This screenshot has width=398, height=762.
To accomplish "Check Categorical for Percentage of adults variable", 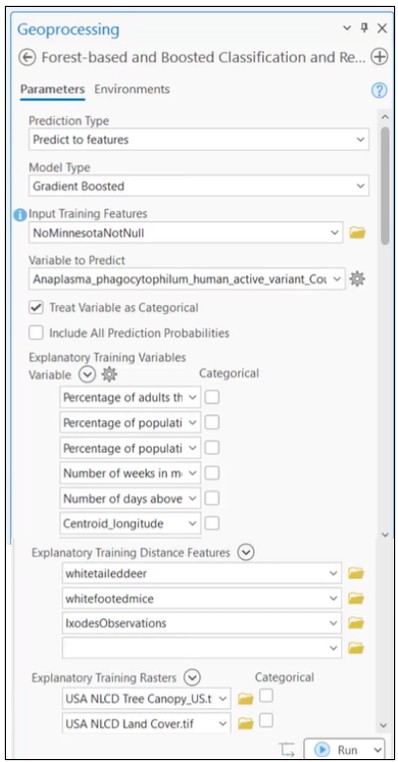I will (x=212, y=398).
